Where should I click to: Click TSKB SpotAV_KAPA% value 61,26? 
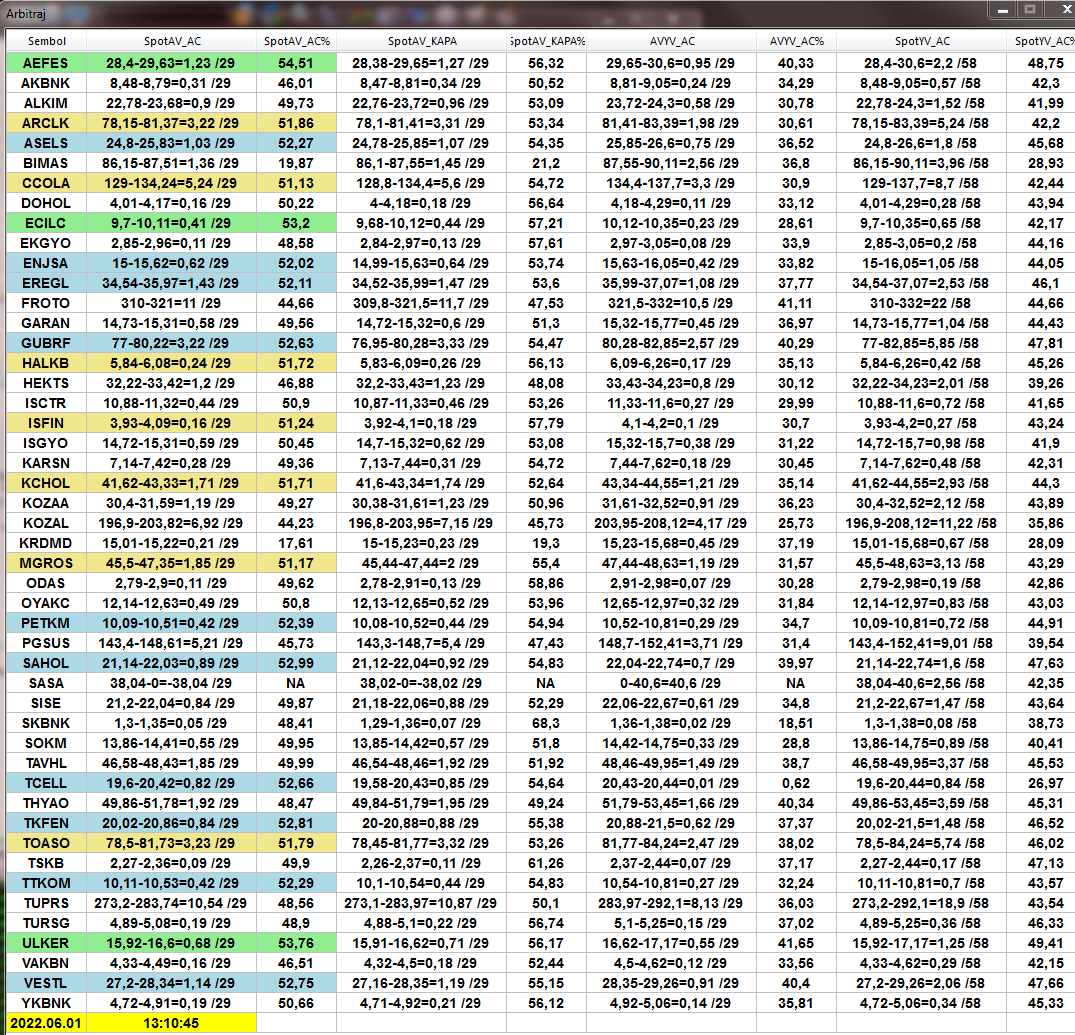[x=546, y=863]
